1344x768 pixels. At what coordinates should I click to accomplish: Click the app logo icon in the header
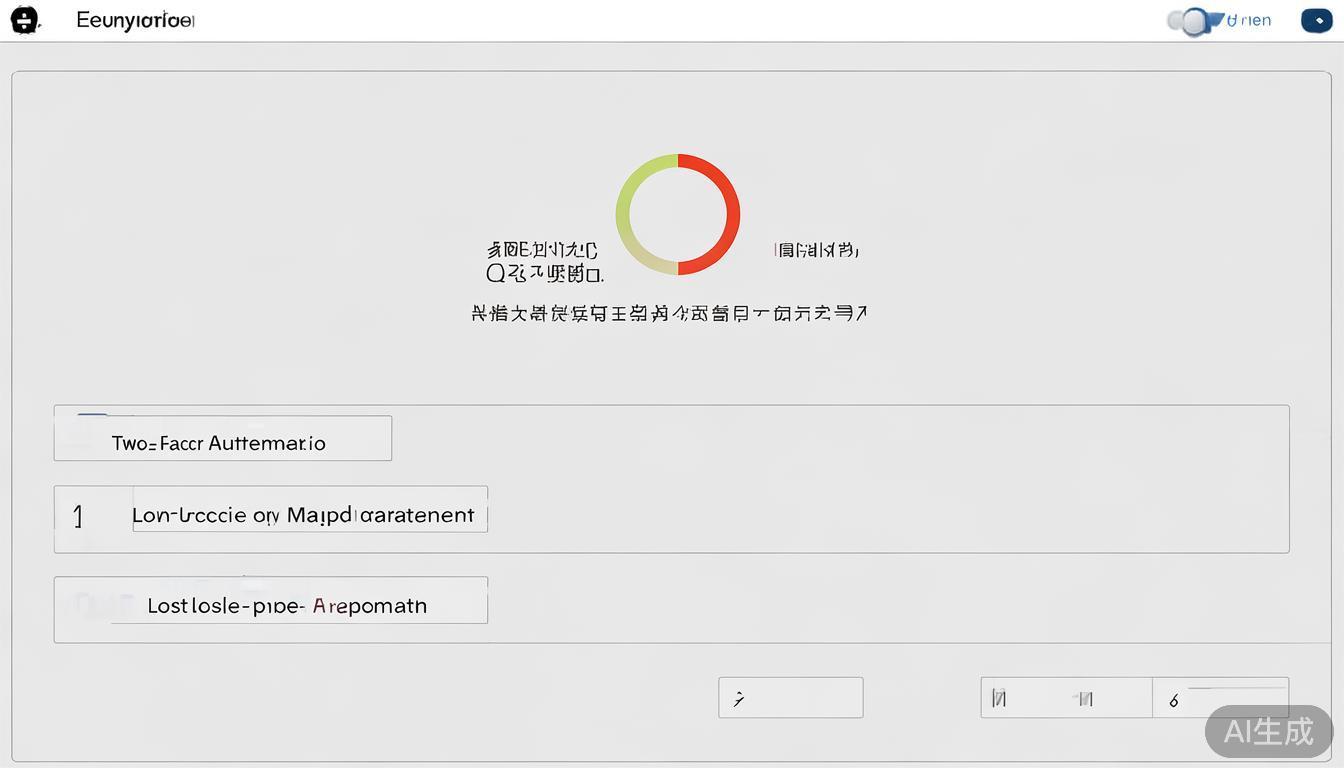(x=24, y=20)
